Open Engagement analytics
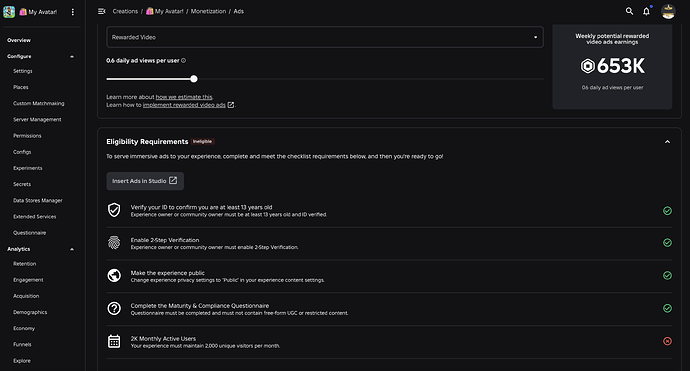Screen dimensions: 690x371 28,280
